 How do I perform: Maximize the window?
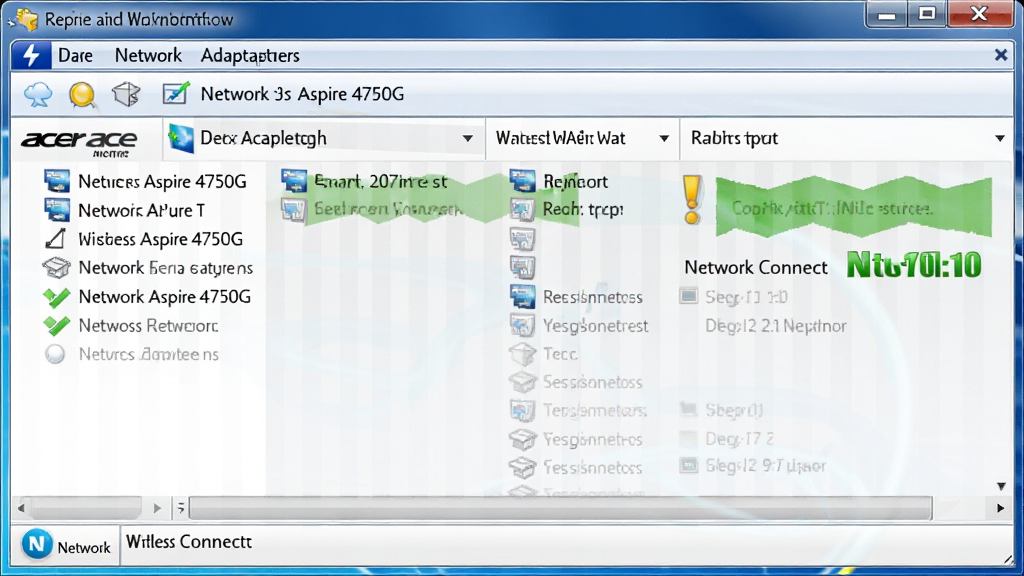927,14
